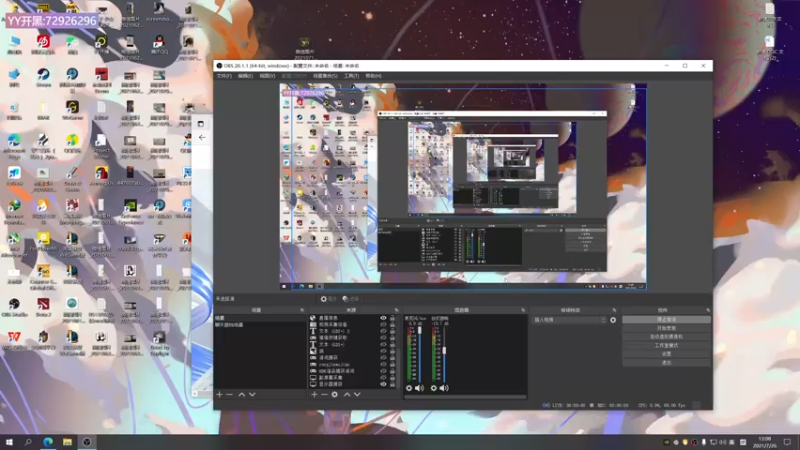Image resolution: width=800 pixels, height=450 pixels.
Task: Open the 文件(F) menu
Action: click(x=224, y=76)
